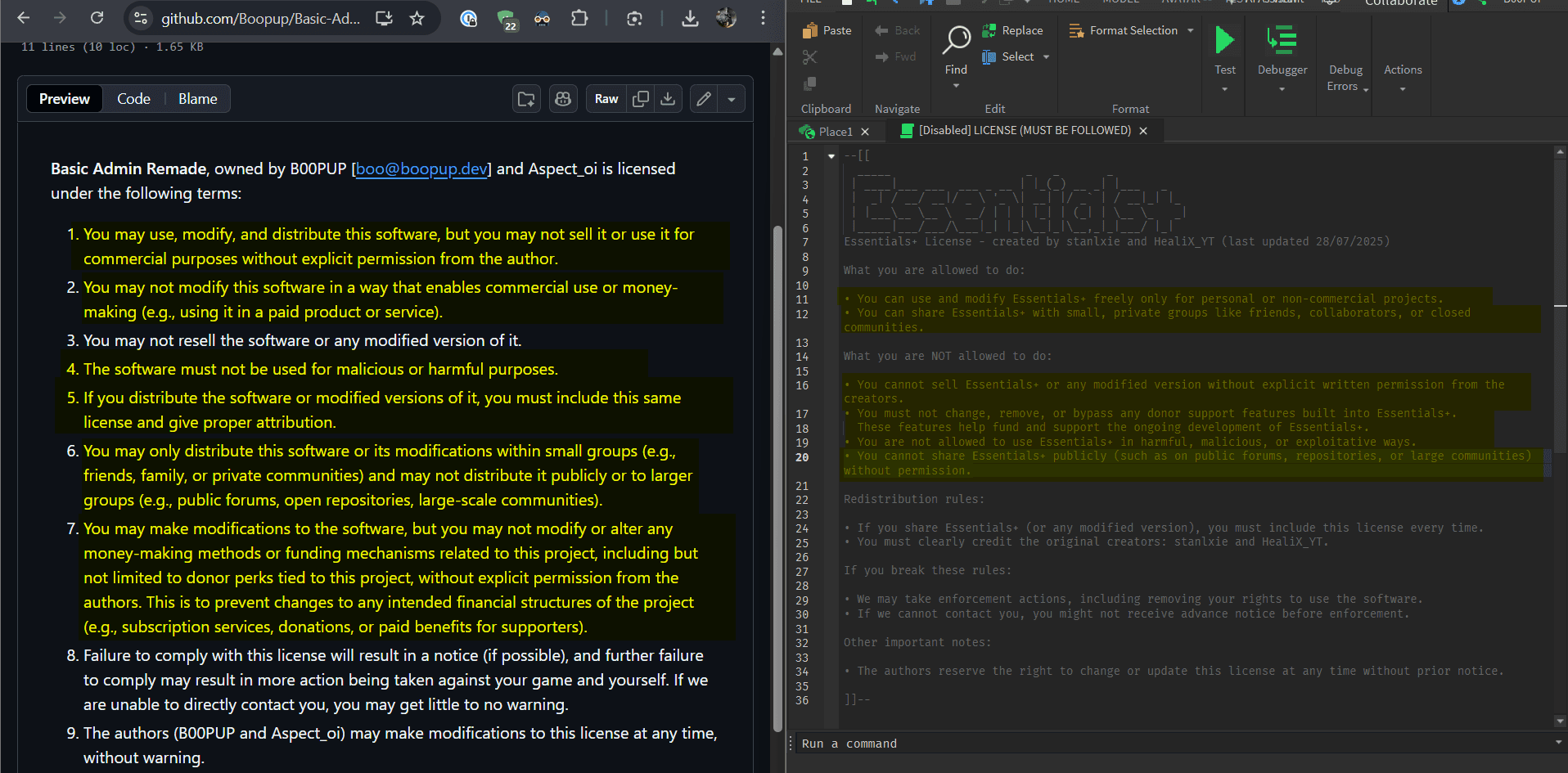Bookmark this page with the star icon
The width and height of the screenshot is (1568, 773).
click(x=417, y=18)
